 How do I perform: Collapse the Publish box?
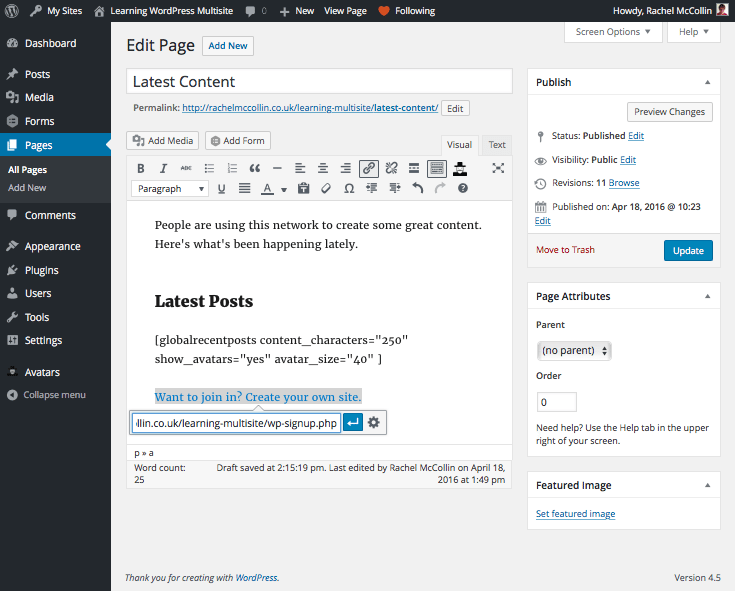pyautogui.click(x=707, y=82)
